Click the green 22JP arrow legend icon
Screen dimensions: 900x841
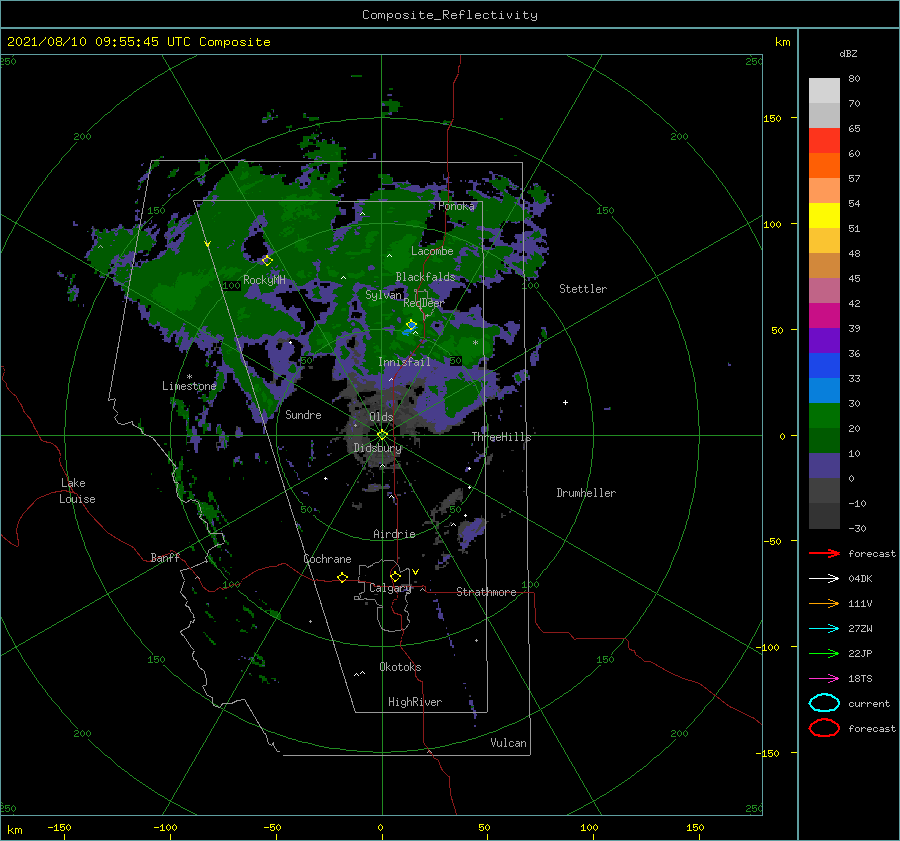pyautogui.click(x=824, y=653)
